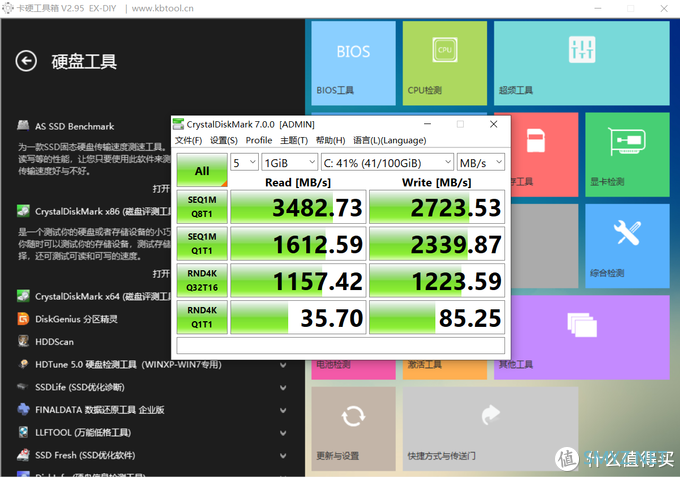Screen dimensions: 680x477
Task: Run the SEQ1M Q1T1 test
Action: [202, 244]
